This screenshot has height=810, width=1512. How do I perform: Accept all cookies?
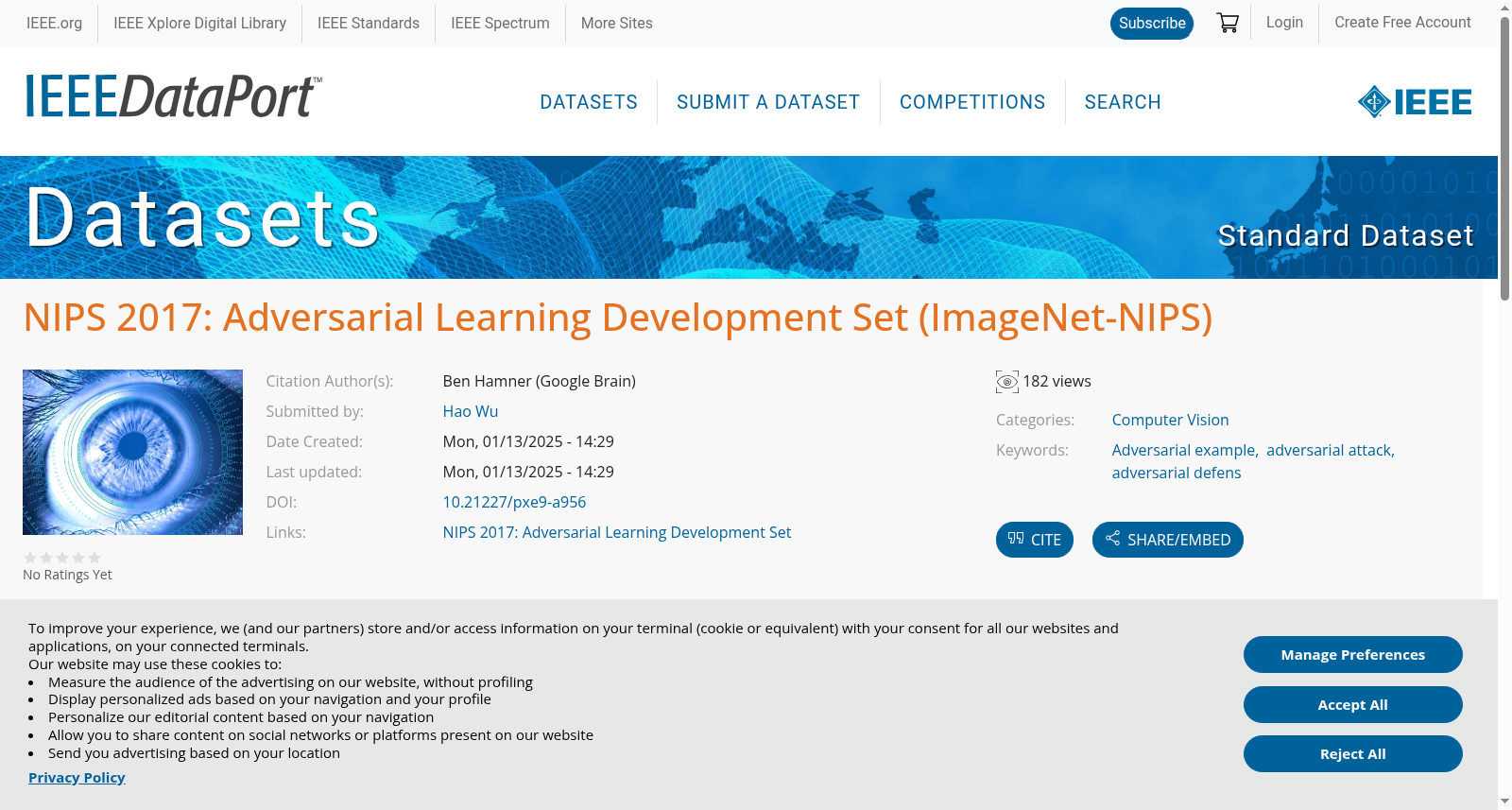(x=1353, y=705)
